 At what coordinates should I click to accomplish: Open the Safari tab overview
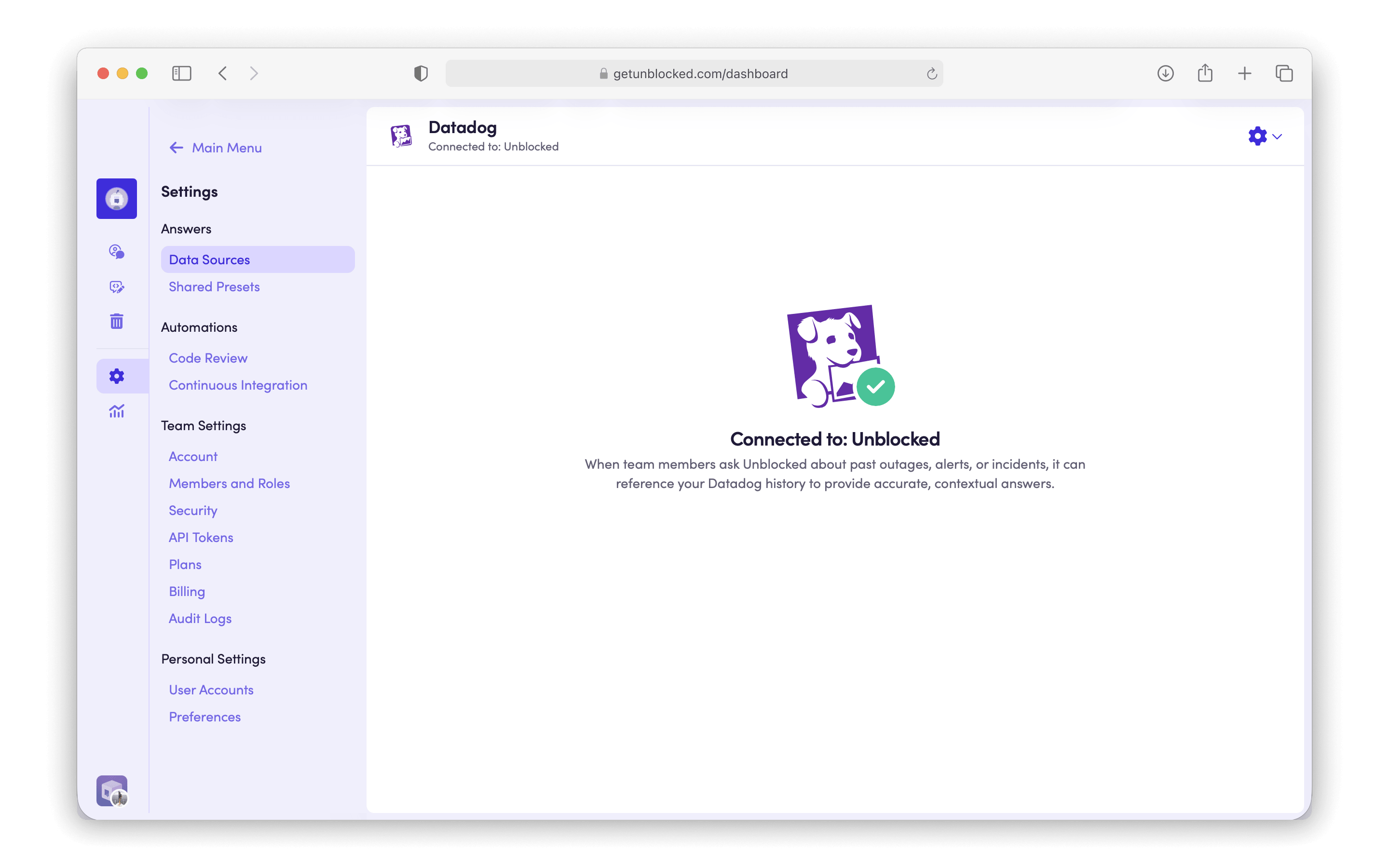(1283, 73)
